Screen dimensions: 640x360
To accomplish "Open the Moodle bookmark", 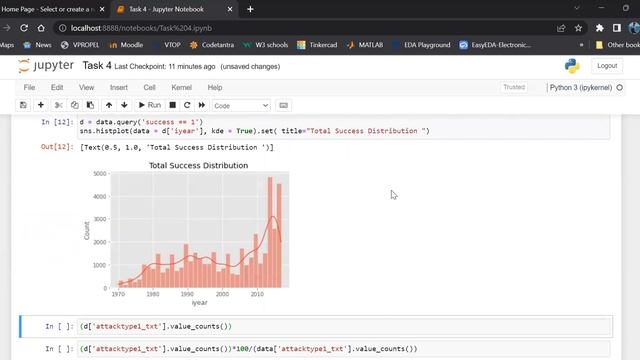I will pyautogui.click(x=127, y=45).
